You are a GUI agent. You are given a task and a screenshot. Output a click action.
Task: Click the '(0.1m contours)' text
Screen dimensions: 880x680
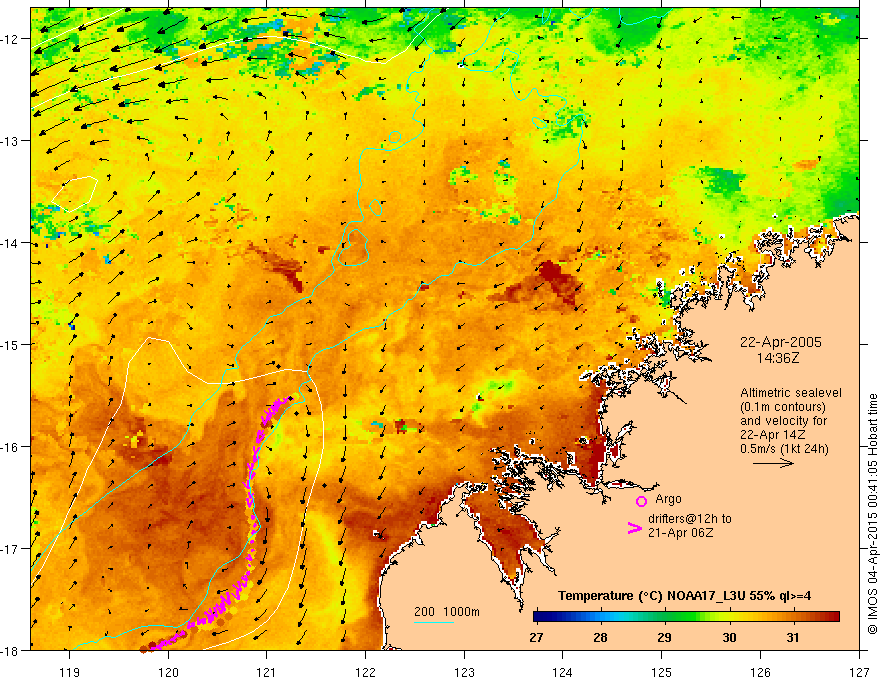(783, 407)
